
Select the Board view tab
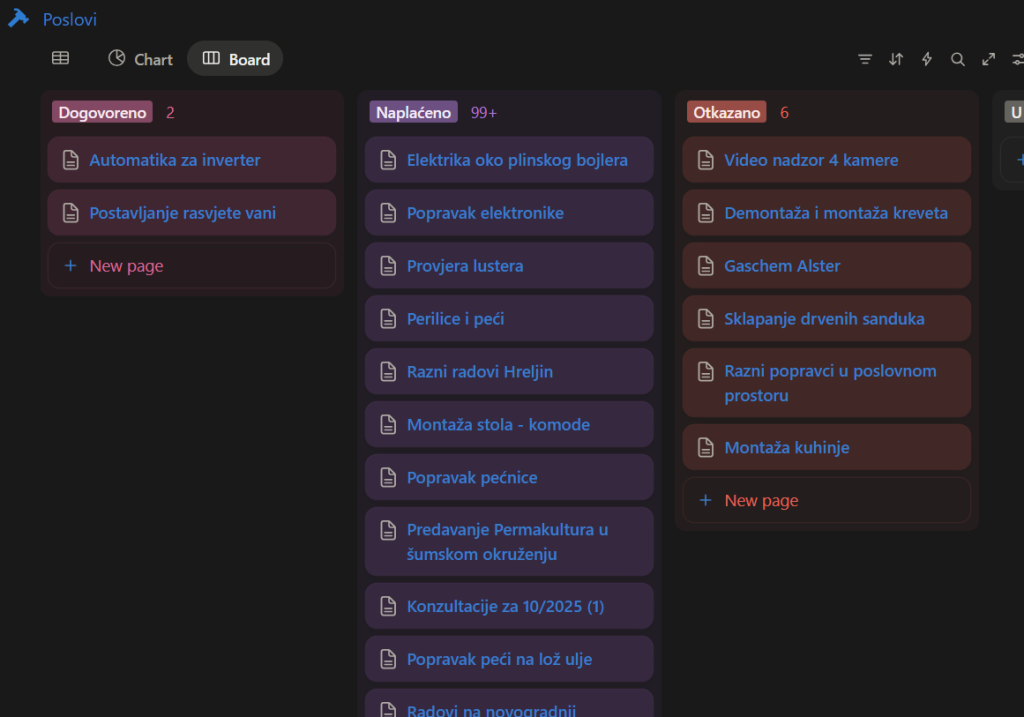click(x=236, y=59)
